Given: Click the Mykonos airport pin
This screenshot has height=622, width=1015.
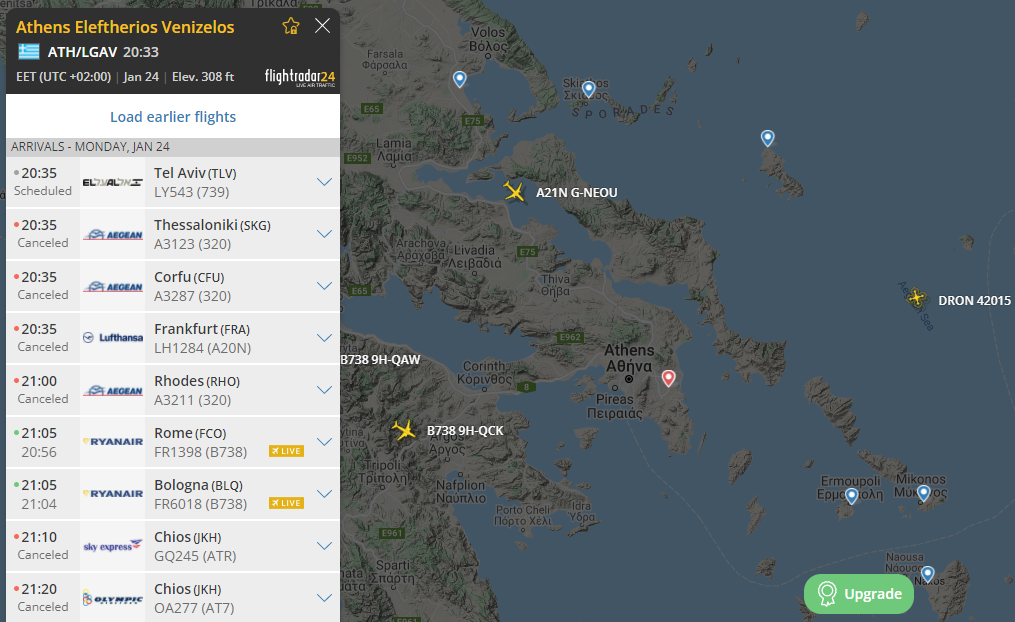Looking at the screenshot, I should [924, 492].
